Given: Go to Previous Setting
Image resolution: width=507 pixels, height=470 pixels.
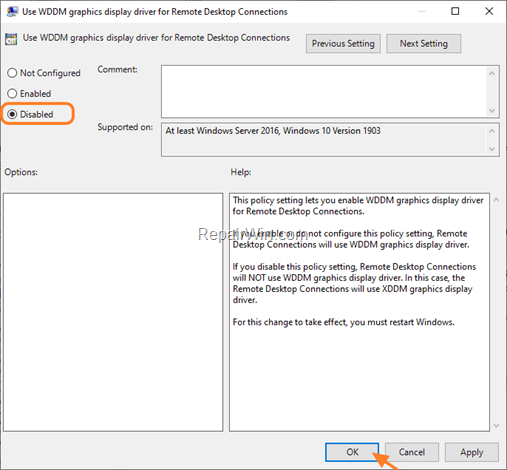Looking at the screenshot, I should click(x=343, y=43).
